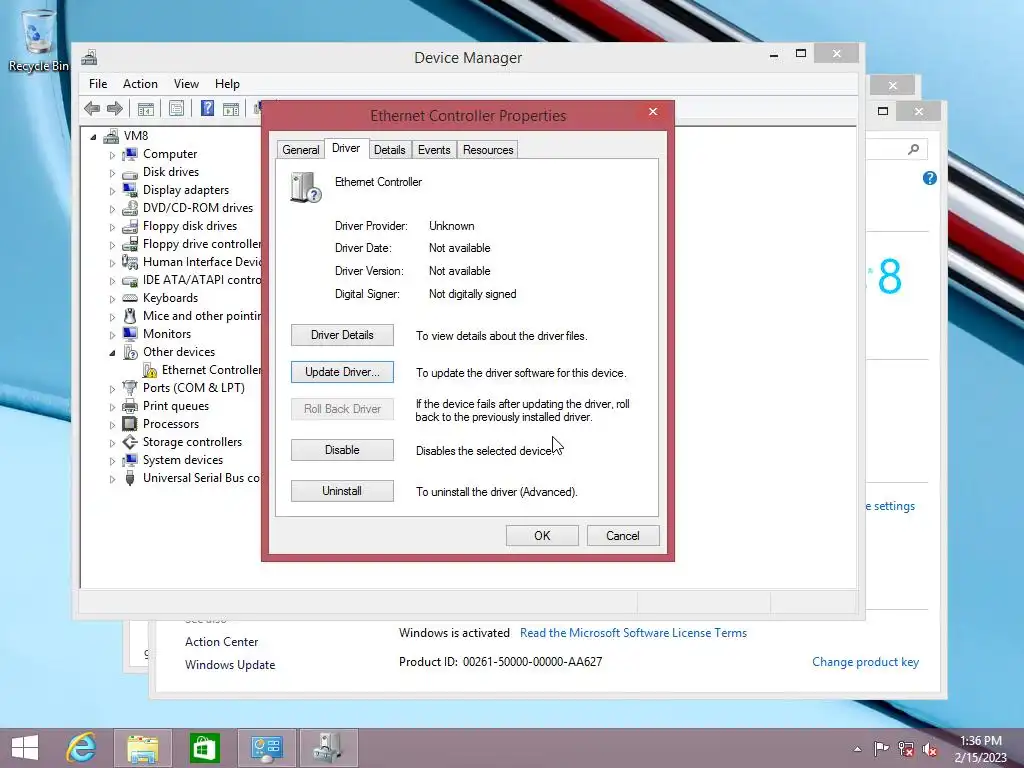
Task: Click the Driver Details button
Action: click(342, 335)
